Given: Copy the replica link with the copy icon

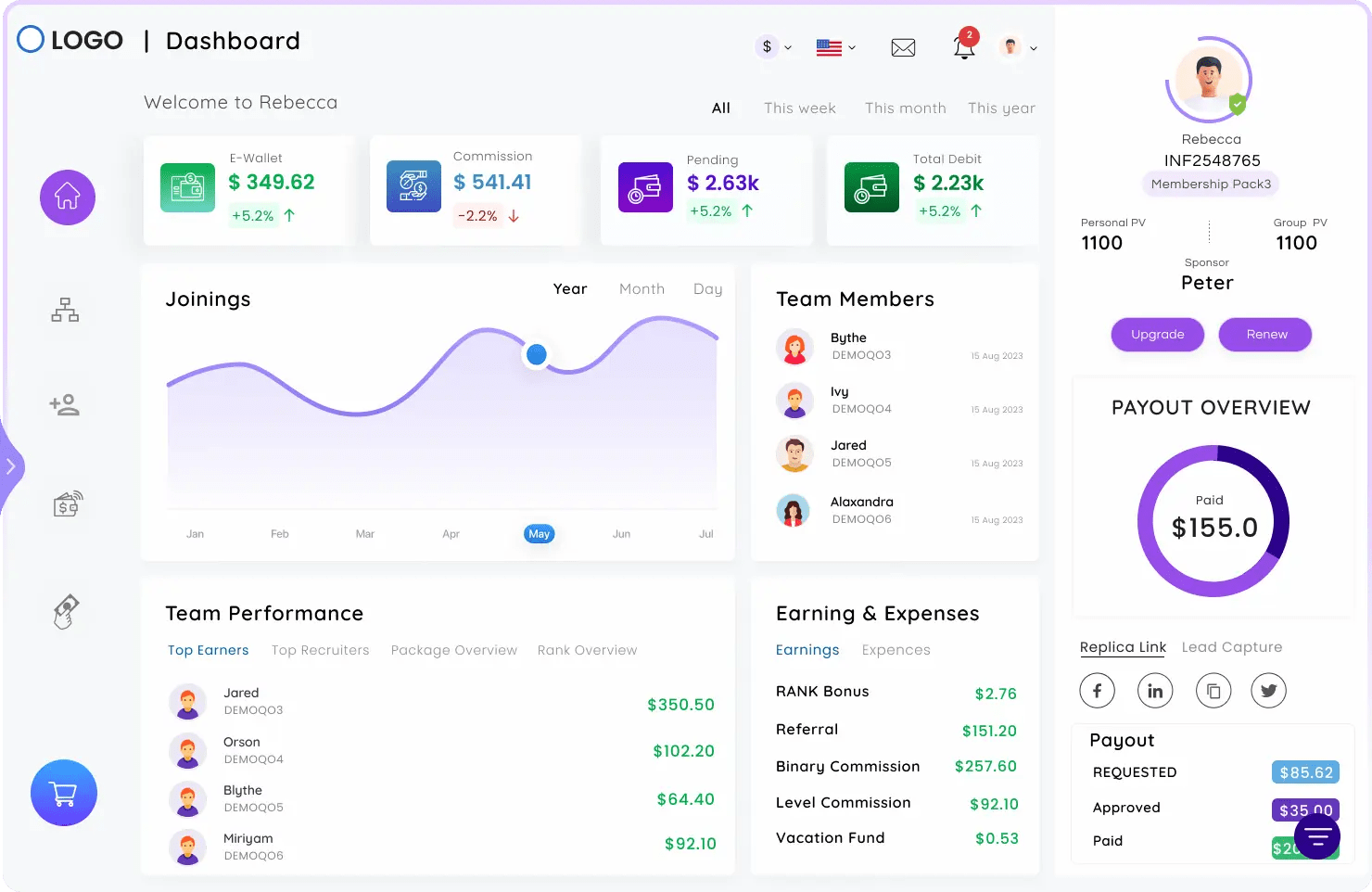Looking at the screenshot, I should (x=1213, y=690).
